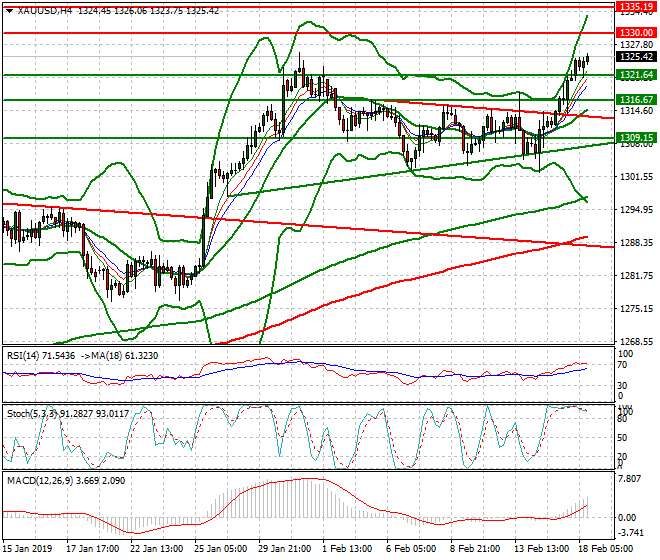Click the XAUUSD,H4 chart title text

[x=45, y=11]
